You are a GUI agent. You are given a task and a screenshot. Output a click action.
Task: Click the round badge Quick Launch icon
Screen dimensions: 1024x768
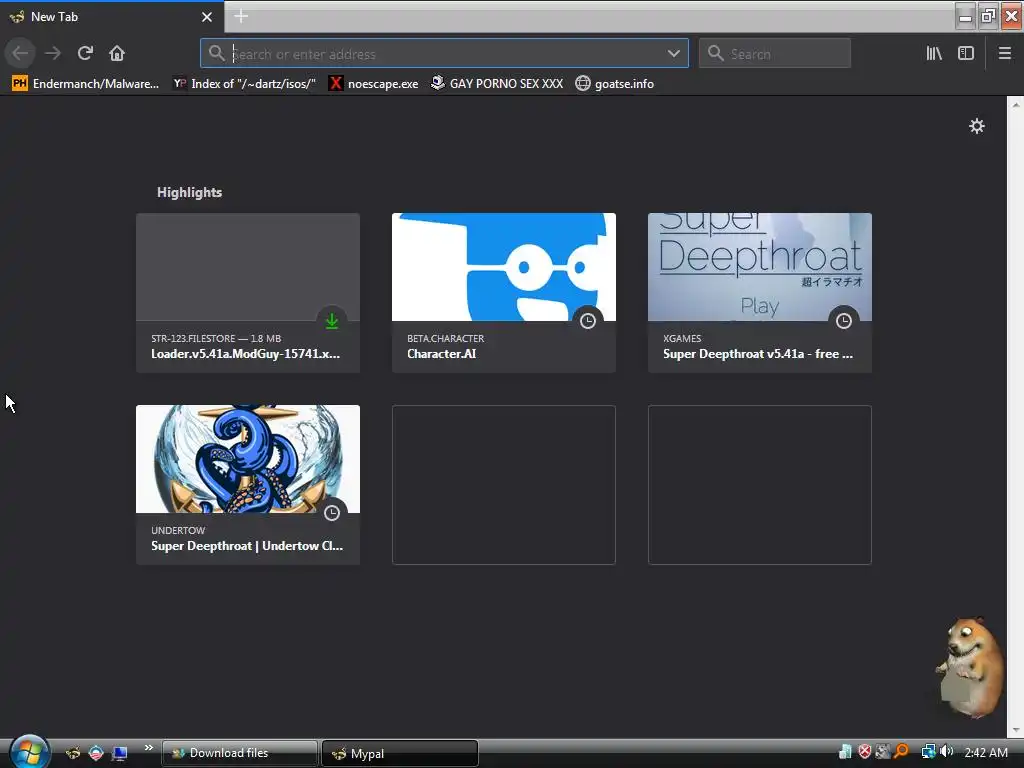click(x=96, y=753)
